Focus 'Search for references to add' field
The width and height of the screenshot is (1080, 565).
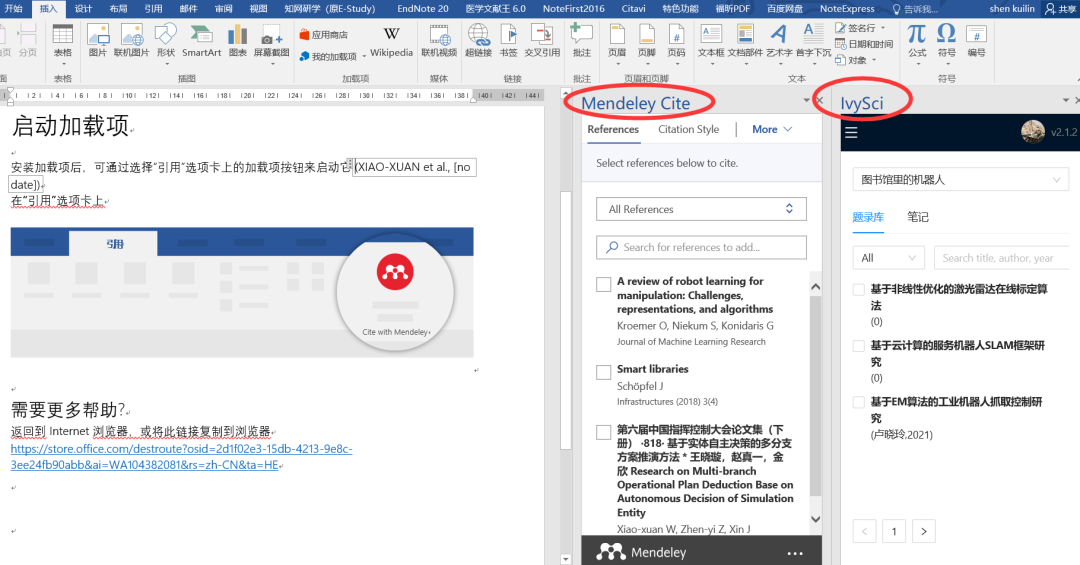tap(701, 247)
